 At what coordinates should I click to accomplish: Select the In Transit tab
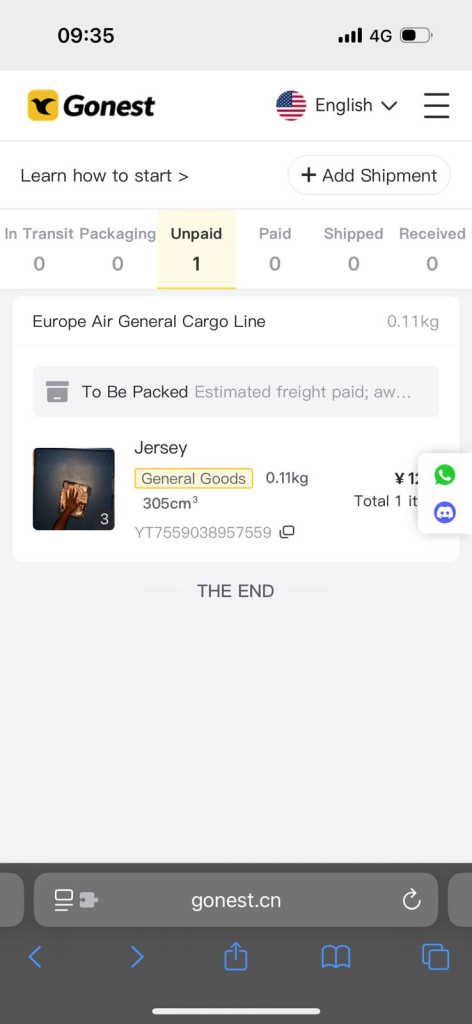[39, 249]
